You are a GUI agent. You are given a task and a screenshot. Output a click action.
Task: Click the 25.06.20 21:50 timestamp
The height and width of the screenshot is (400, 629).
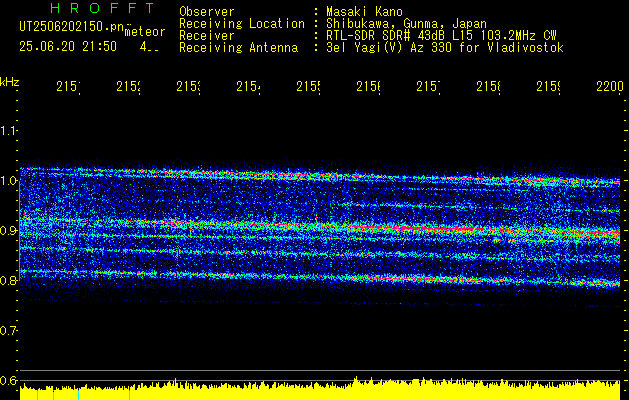(x=68, y=47)
